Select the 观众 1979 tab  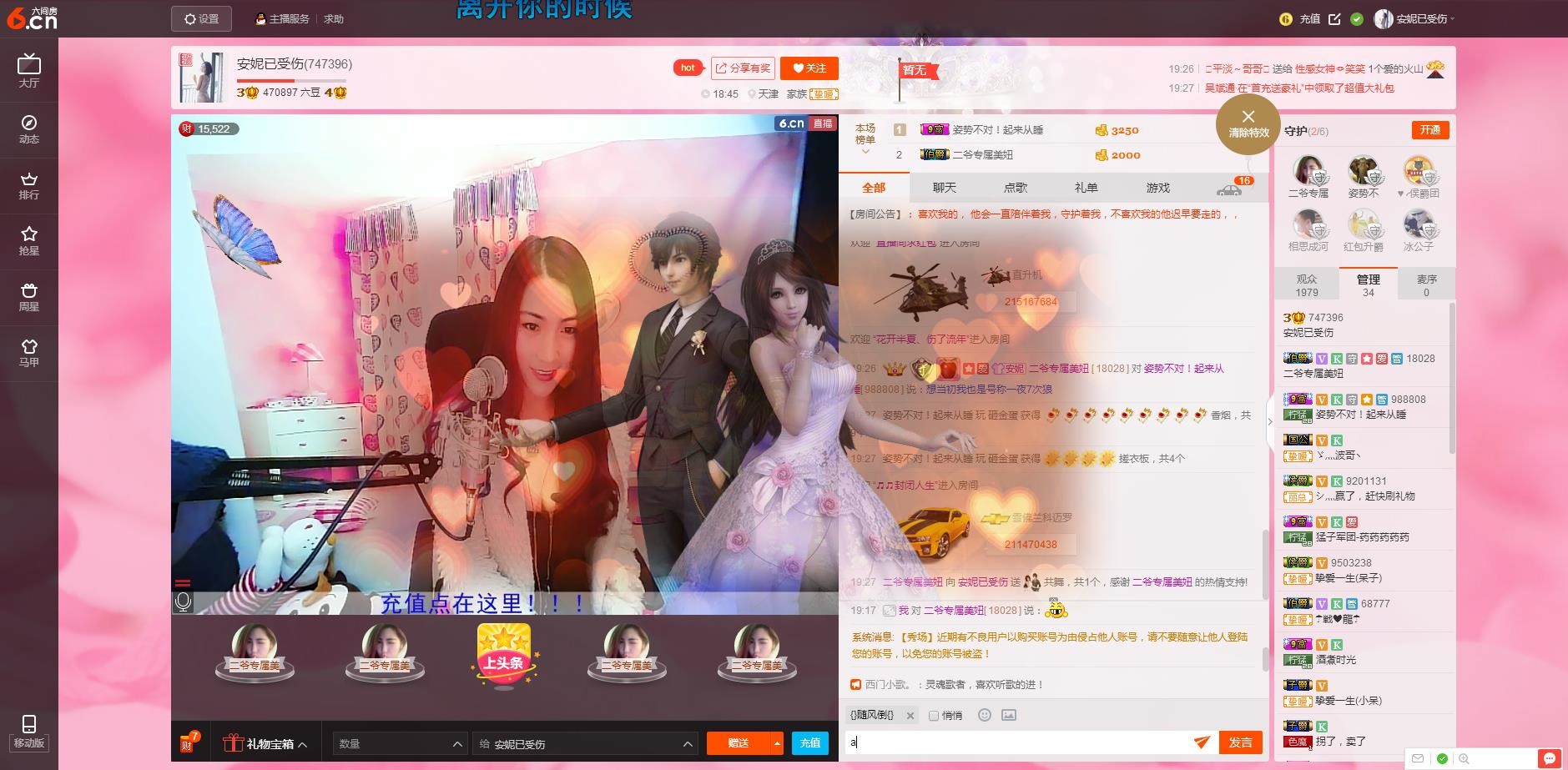coord(1307,285)
